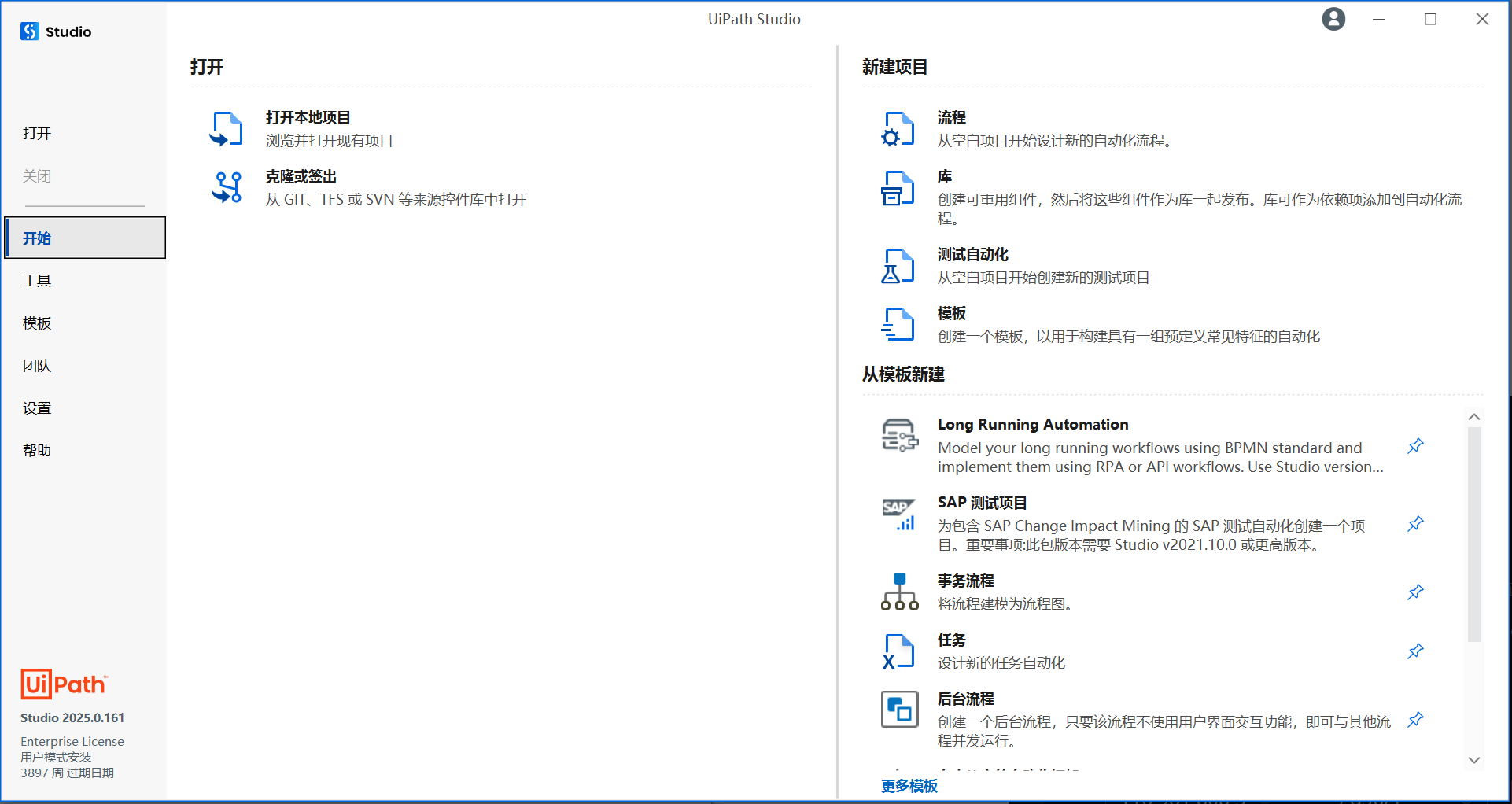Click the 用户模式安装 text
Viewport: 1512px width, 804px height.
[x=56, y=757]
